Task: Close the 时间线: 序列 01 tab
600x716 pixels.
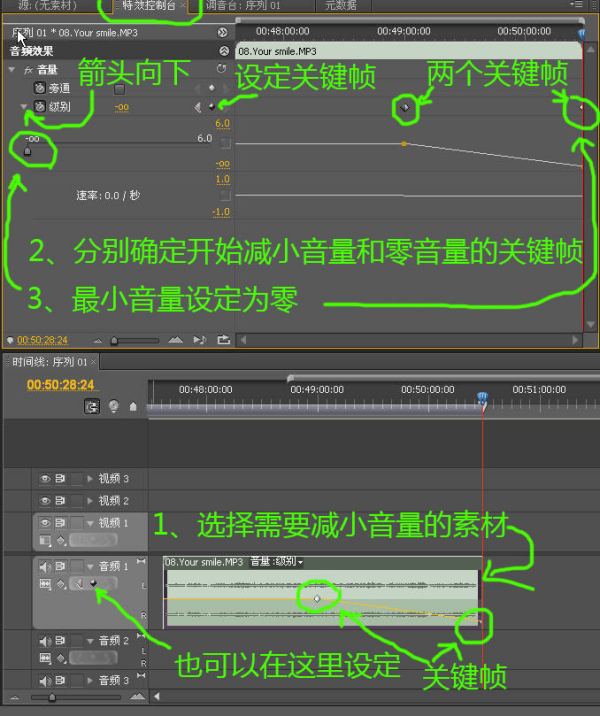Action: click(x=93, y=362)
